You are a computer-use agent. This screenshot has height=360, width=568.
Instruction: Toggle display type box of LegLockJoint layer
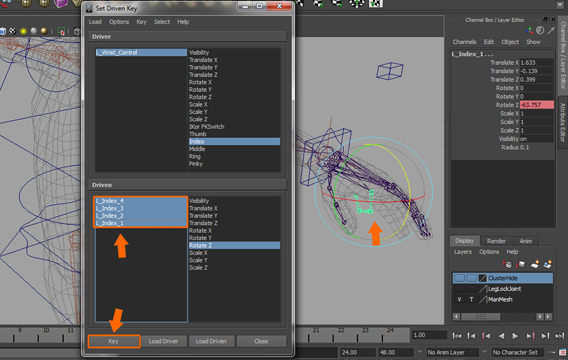[x=471, y=289]
